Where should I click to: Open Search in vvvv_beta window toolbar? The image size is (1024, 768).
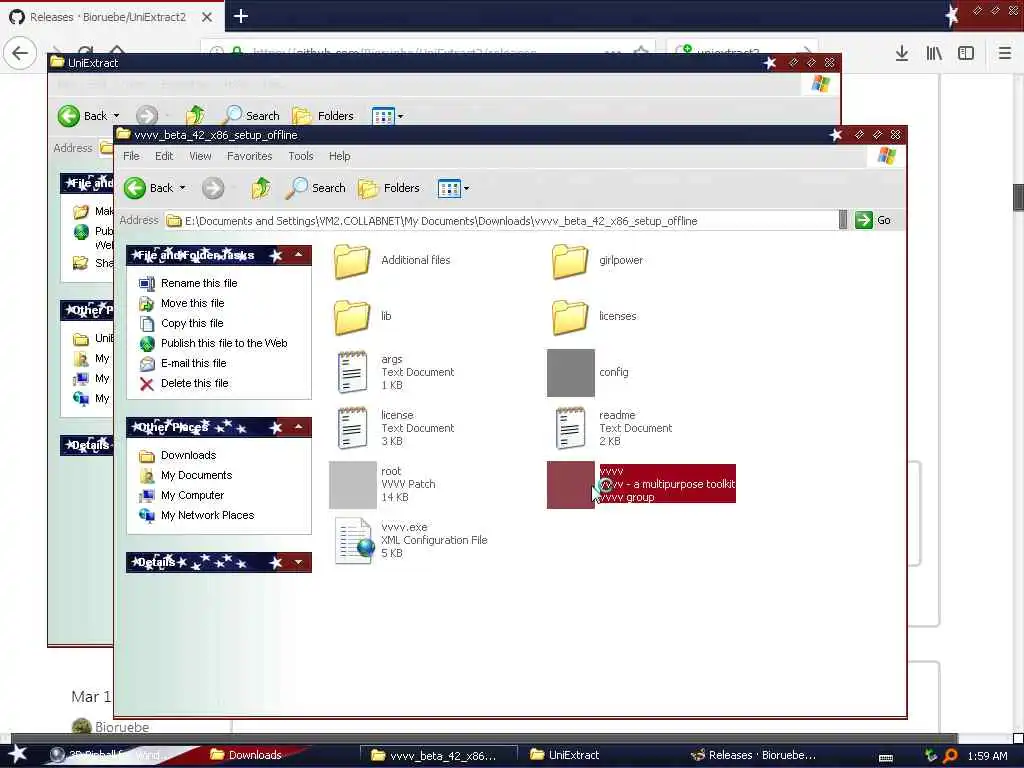coord(315,188)
